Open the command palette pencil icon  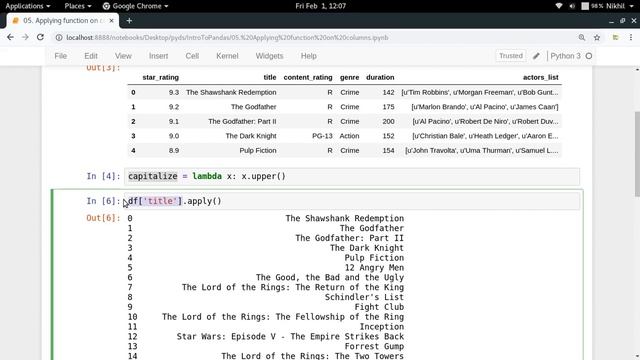point(536,56)
